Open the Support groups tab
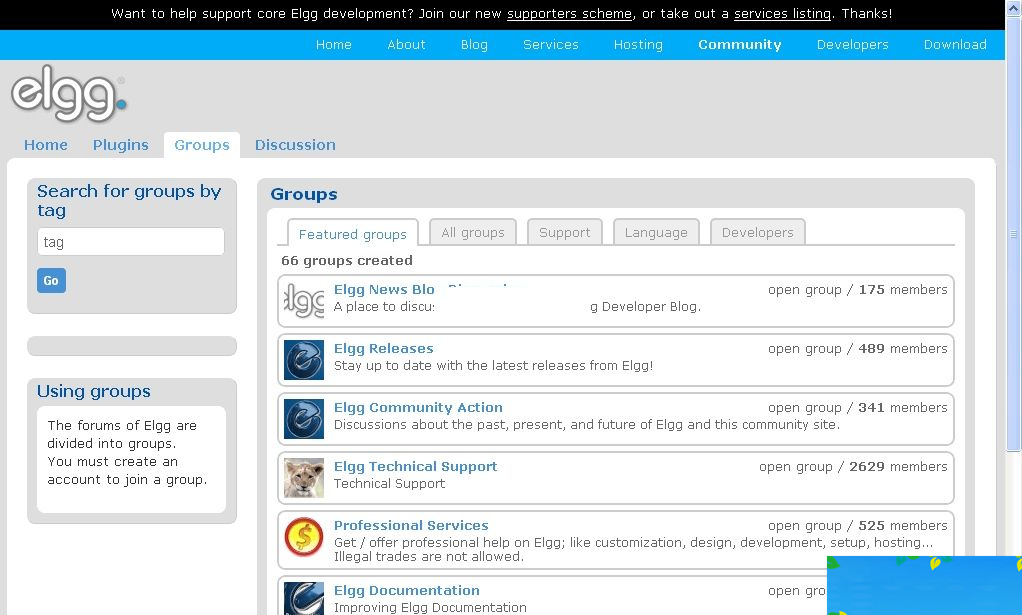This screenshot has width=1022, height=615. 564,232
